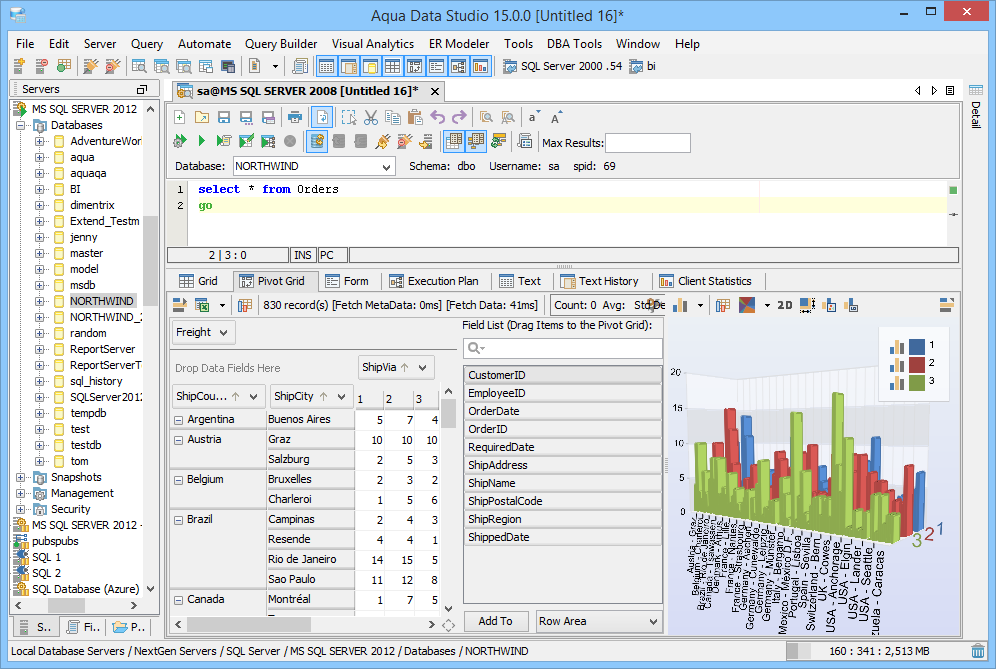Collapse the Databases tree node
This screenshot has height=669, width=996.
tap(21, 126)
